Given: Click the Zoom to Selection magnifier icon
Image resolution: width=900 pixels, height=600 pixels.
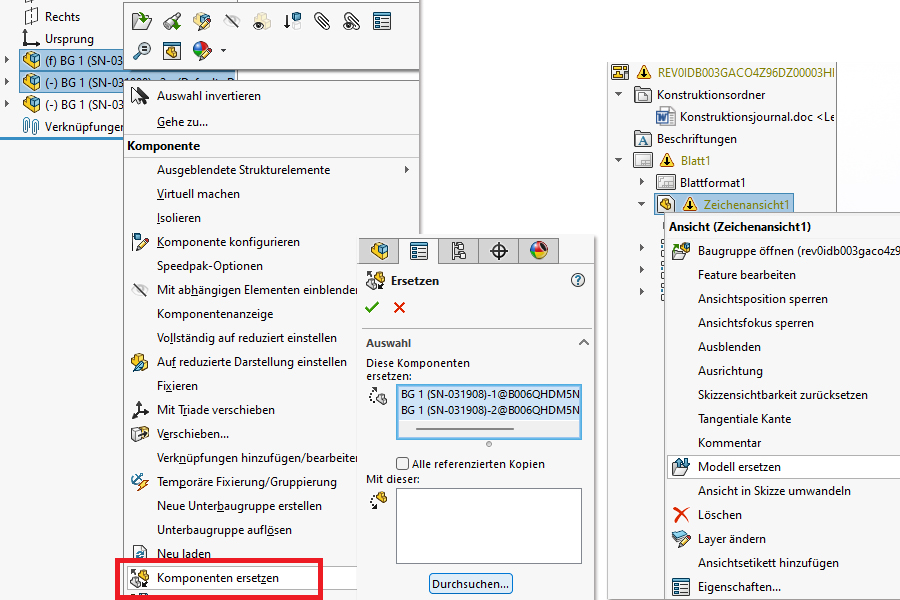Looking at the screenshot, I should click(x=142, y=50).
